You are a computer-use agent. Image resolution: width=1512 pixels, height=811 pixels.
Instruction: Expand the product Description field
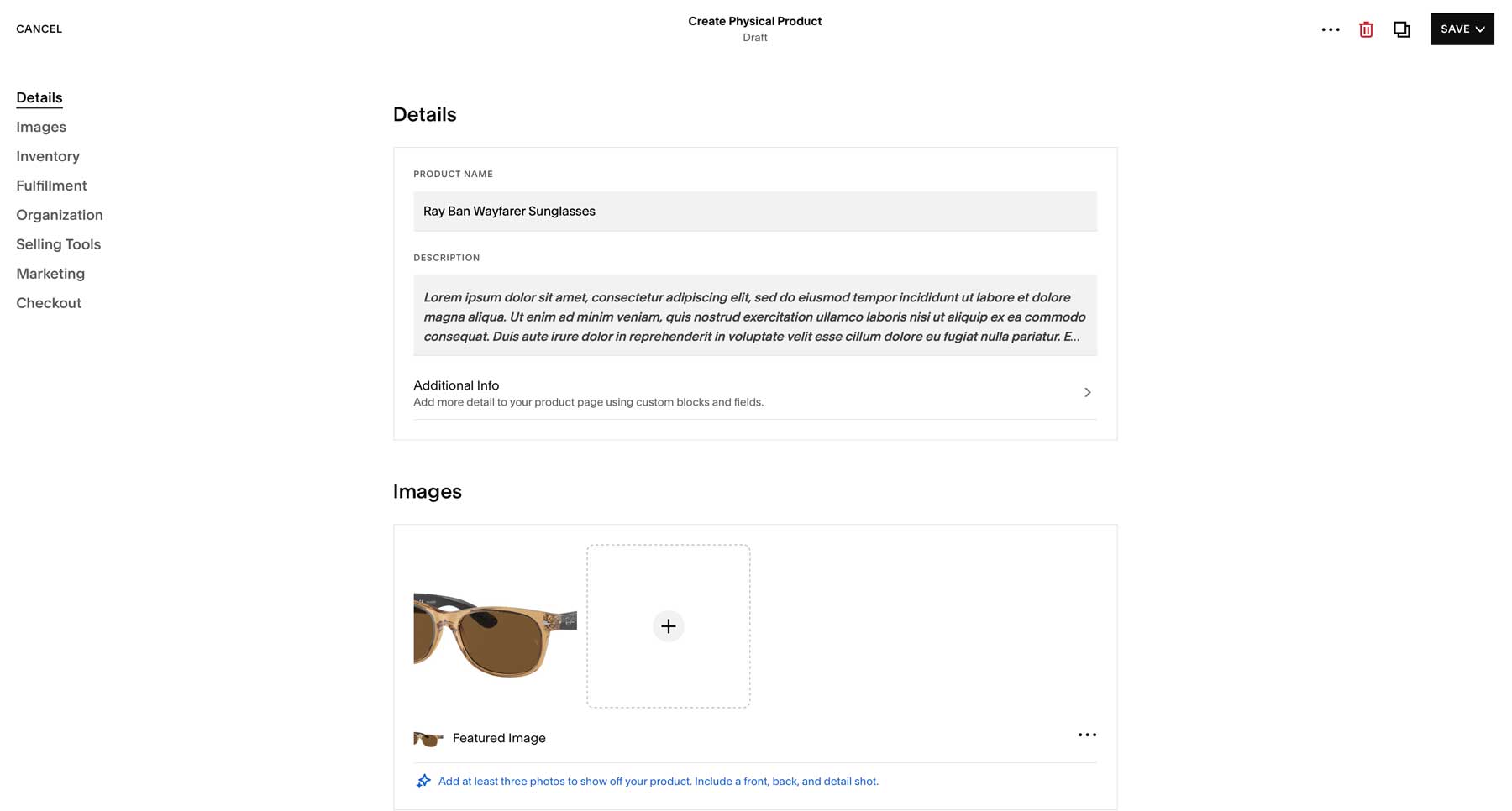pyautogui.click(x=754, y=317)
